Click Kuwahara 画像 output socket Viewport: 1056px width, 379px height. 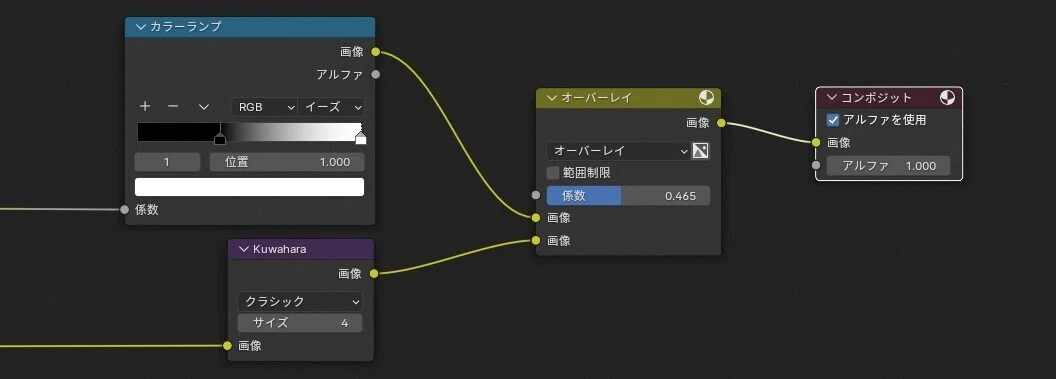[x=374, y=273]
